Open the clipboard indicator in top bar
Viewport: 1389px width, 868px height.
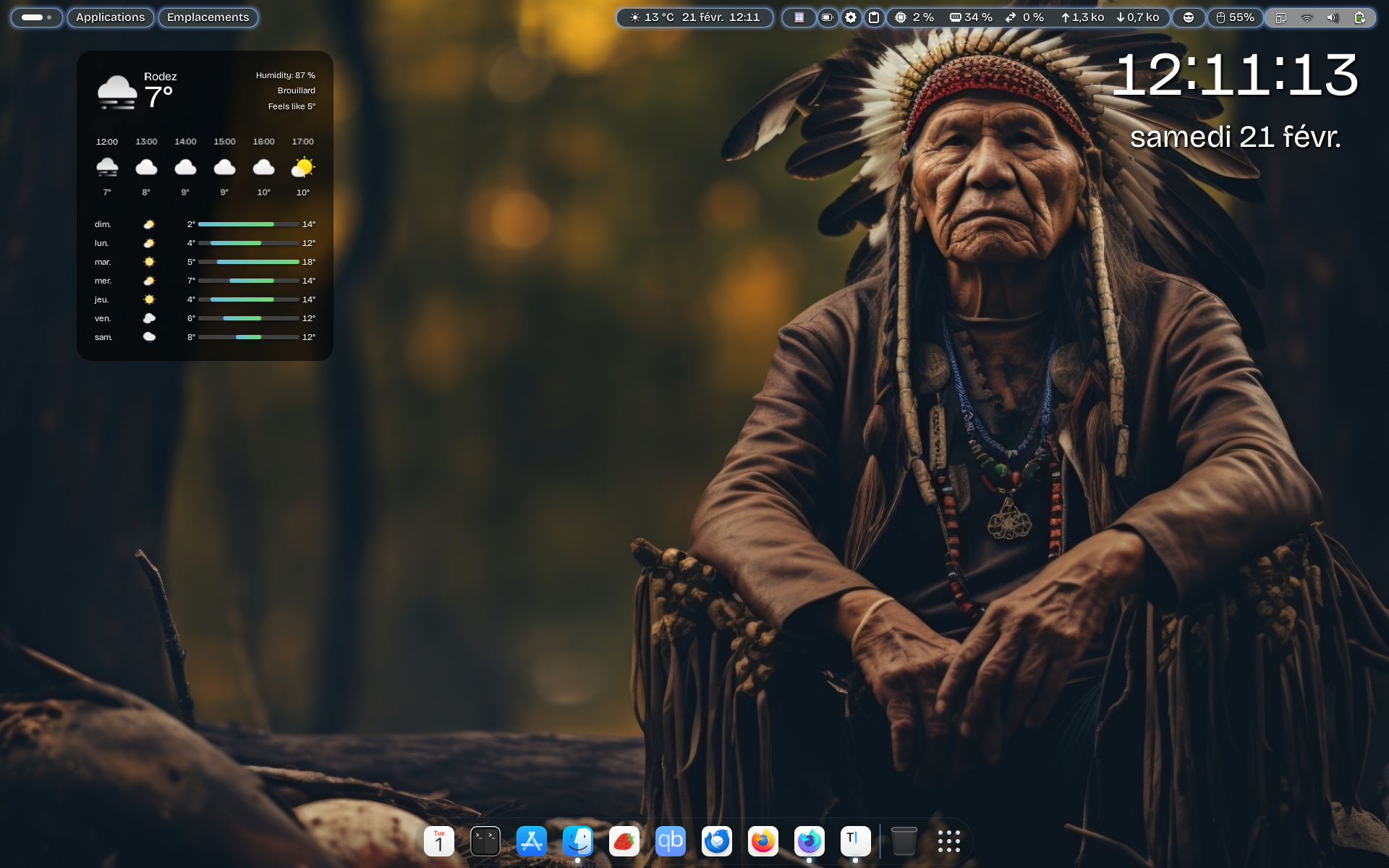coord(874,17)
